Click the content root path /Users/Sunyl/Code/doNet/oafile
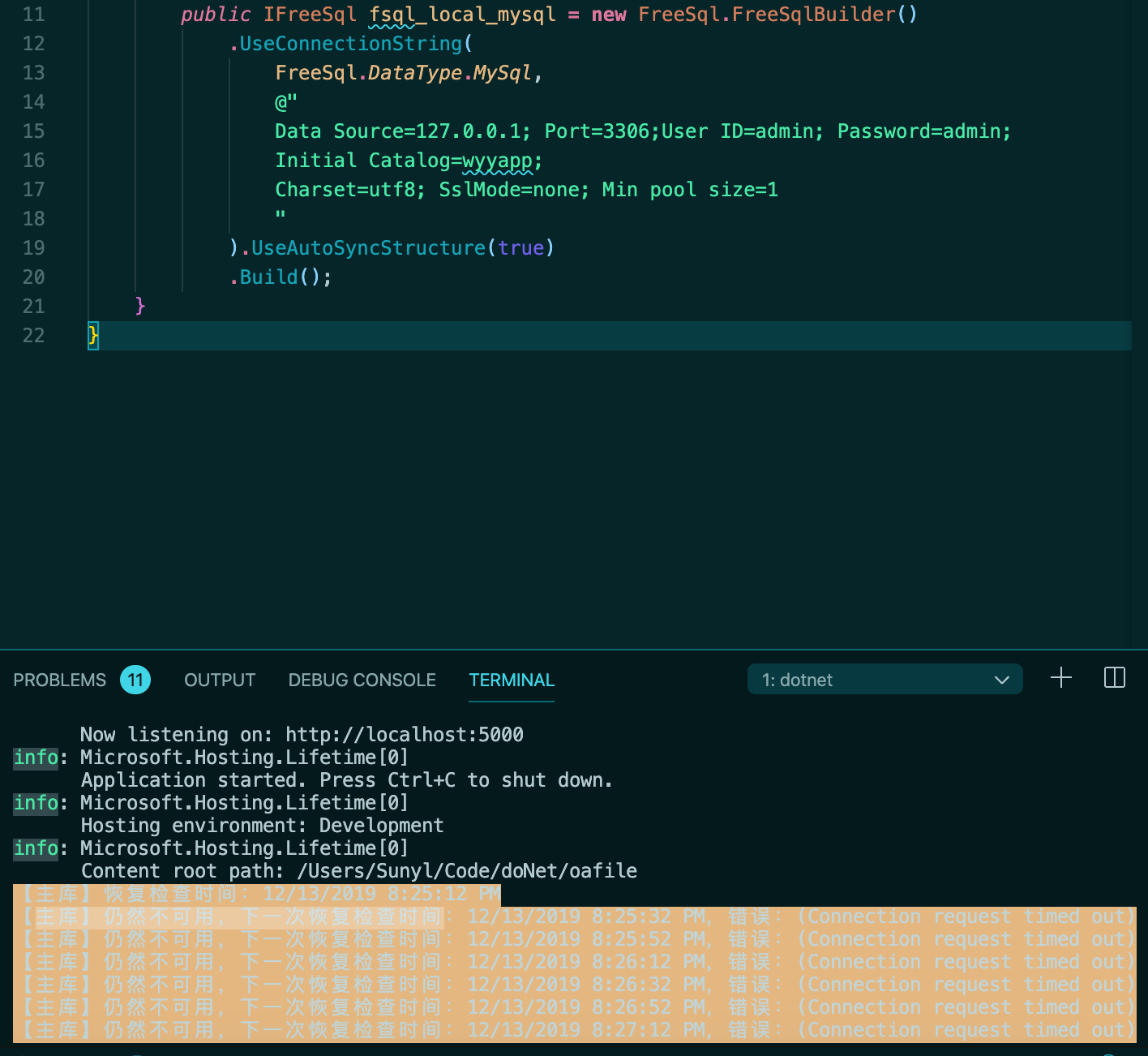 [x=468, y=871]
